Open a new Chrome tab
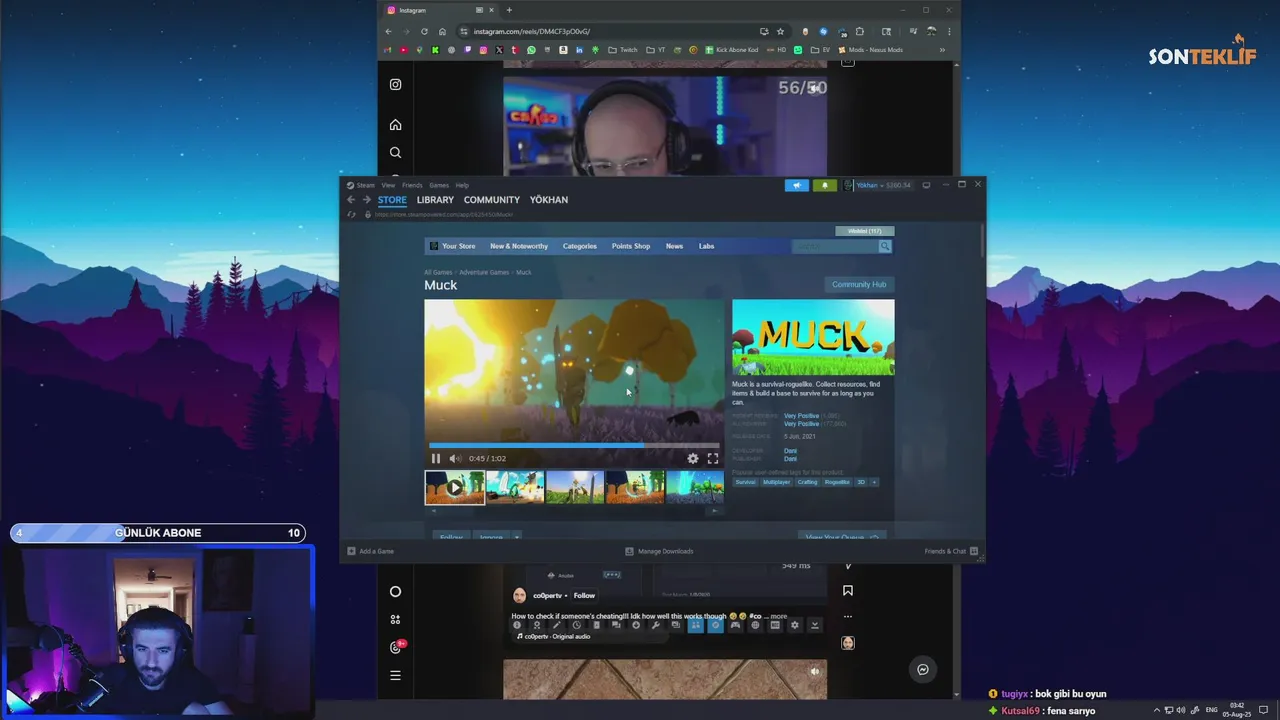The width and height of the screenshot is (1280, 720). 509,10
